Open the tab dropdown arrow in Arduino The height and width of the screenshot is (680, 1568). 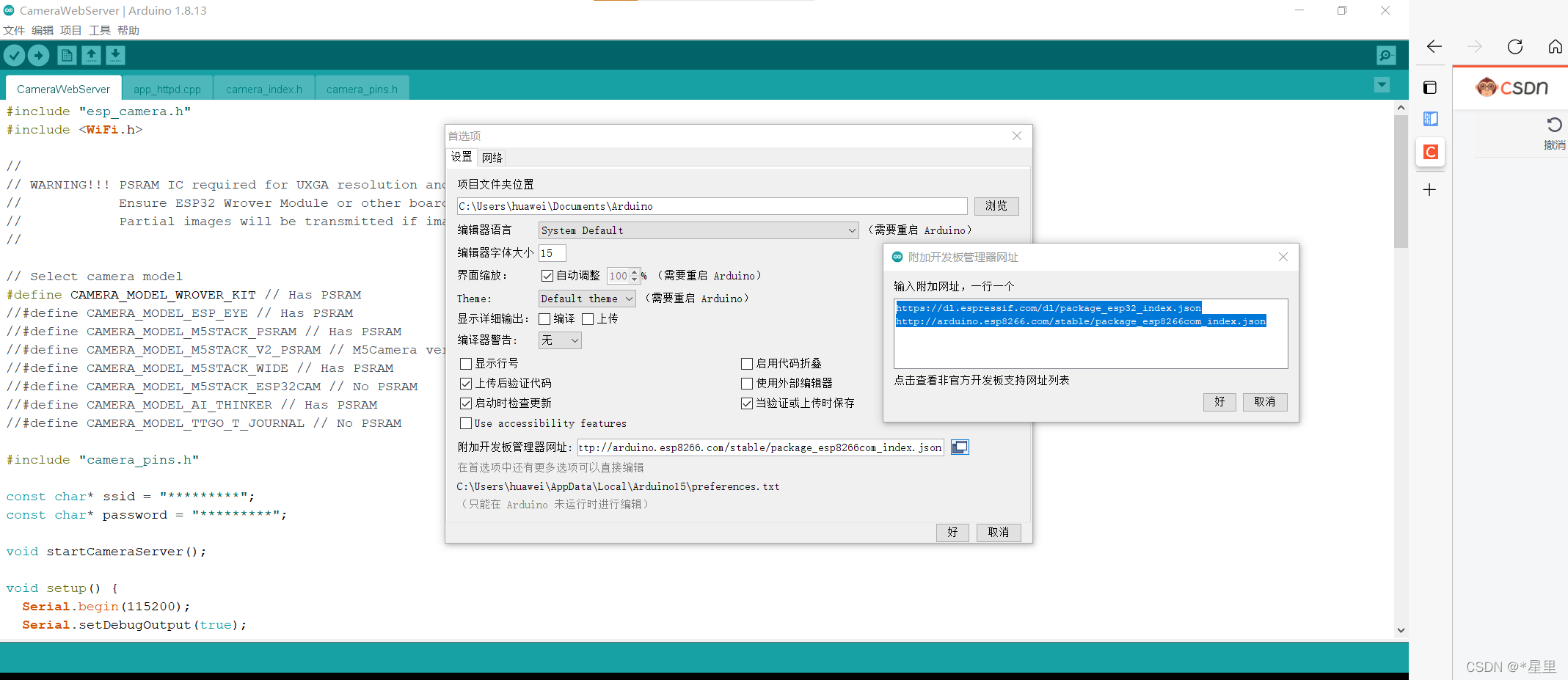pyautogui.click(x=1382, y=85)
